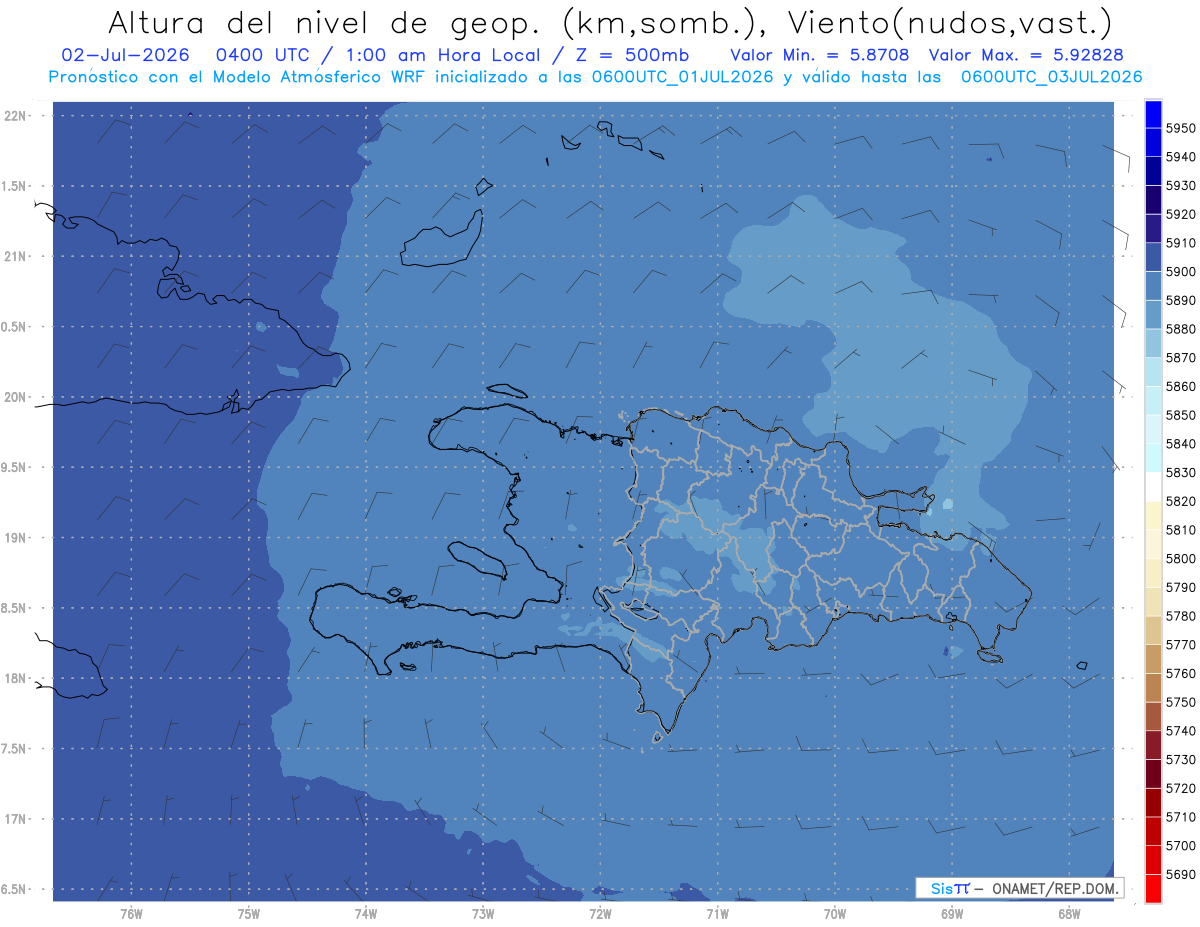Click the '18N' latitude label
The height and width of the screenshot is (927, 1200).
[x=17, y=678]
